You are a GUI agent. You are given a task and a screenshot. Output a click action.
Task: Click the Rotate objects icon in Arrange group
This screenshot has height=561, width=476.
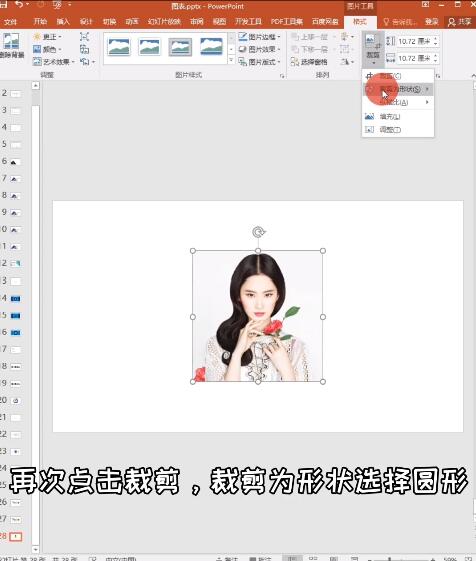[346, 62]
